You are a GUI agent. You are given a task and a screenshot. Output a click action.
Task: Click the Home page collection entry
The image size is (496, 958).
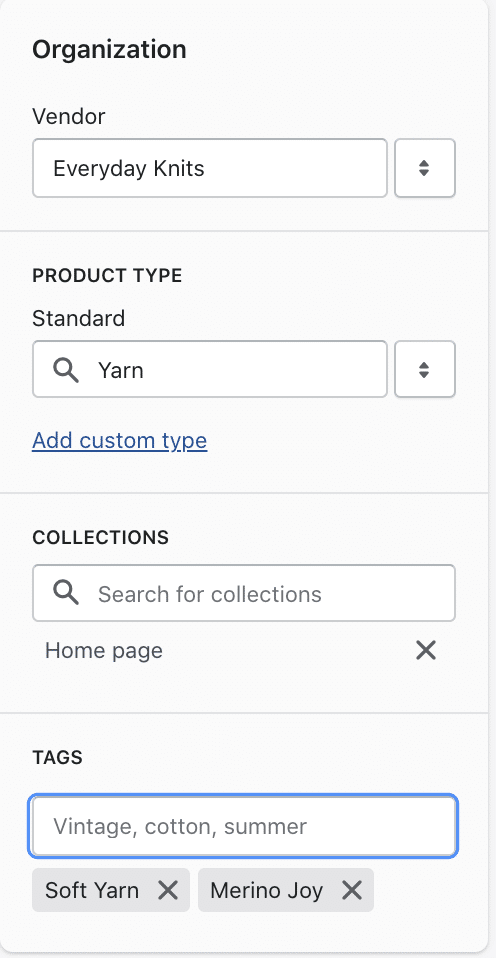click(x=104, y=651)
